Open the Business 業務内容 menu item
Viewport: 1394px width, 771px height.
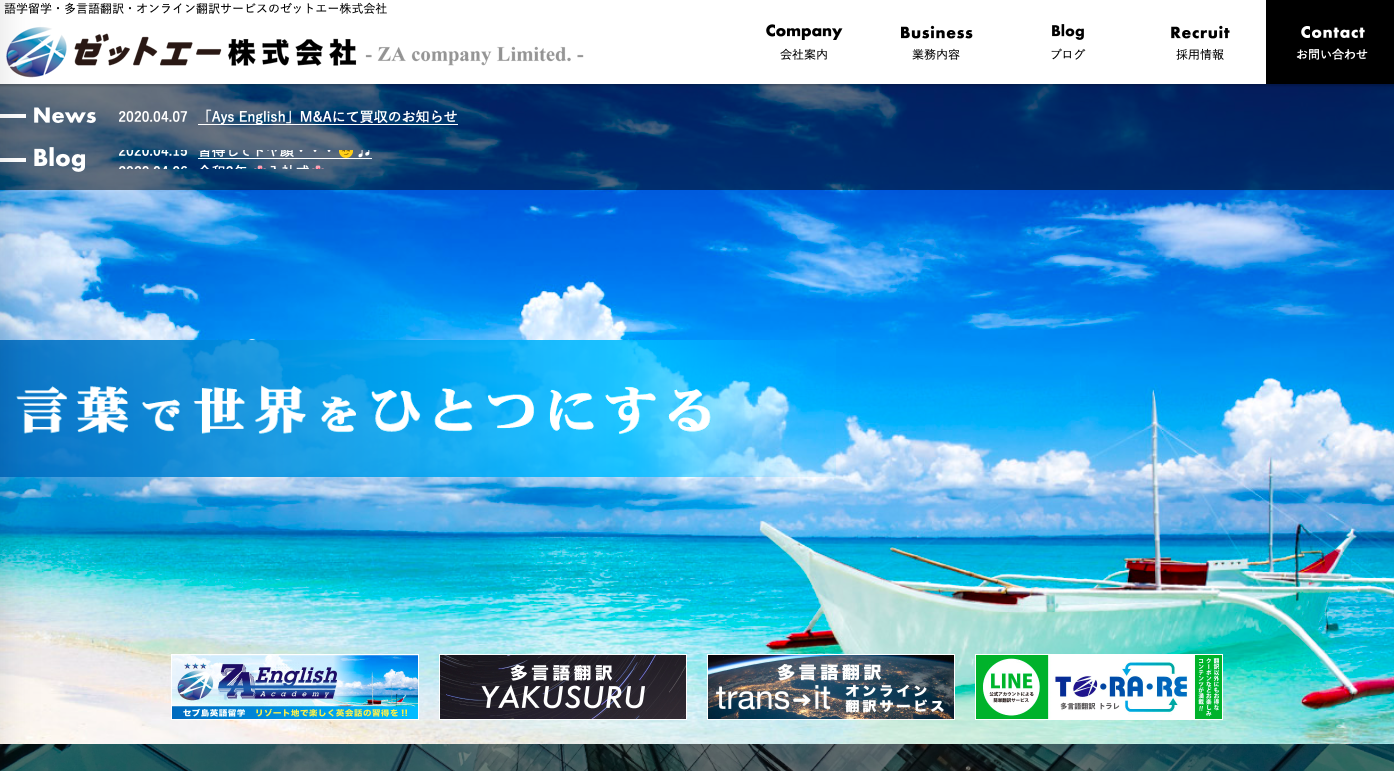(936, 42)
